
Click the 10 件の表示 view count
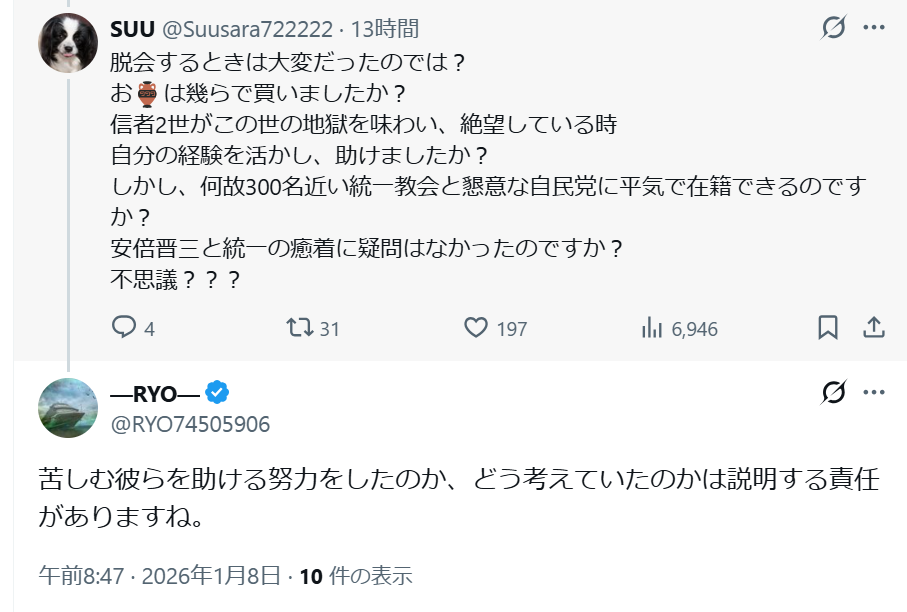click(356, 576)
